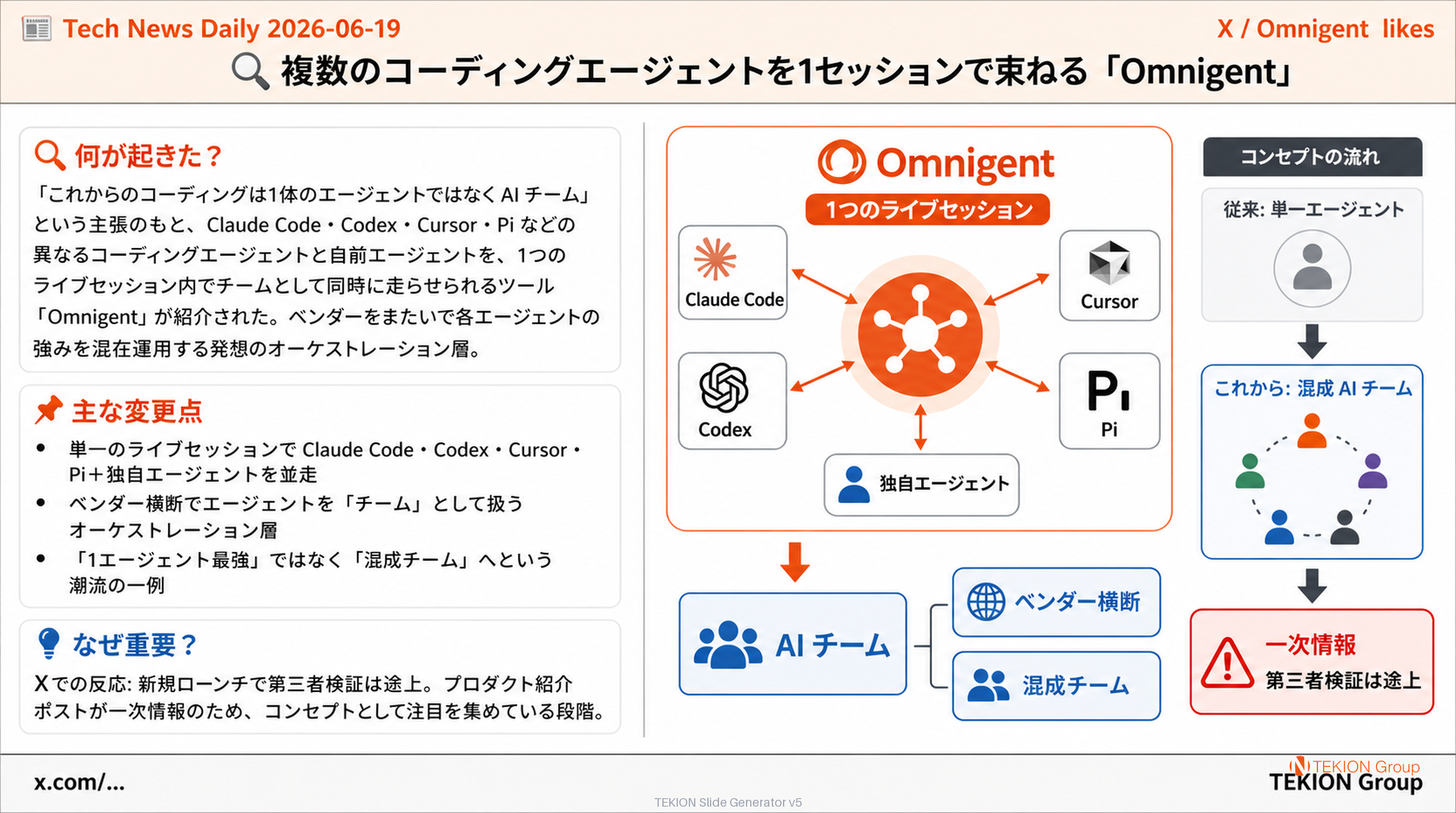Click the large Pi logo

point(1109,390)
